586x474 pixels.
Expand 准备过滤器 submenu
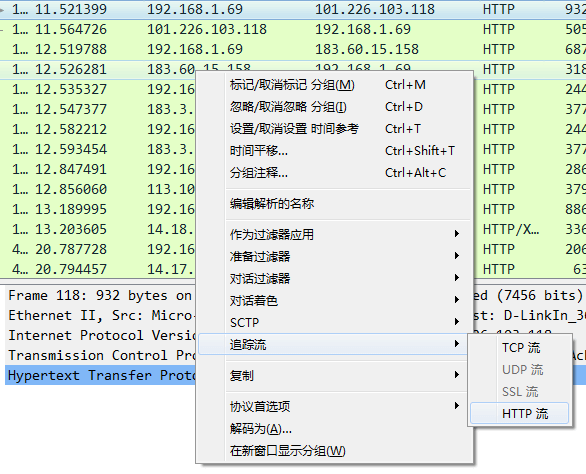click(x=335, y=256)
